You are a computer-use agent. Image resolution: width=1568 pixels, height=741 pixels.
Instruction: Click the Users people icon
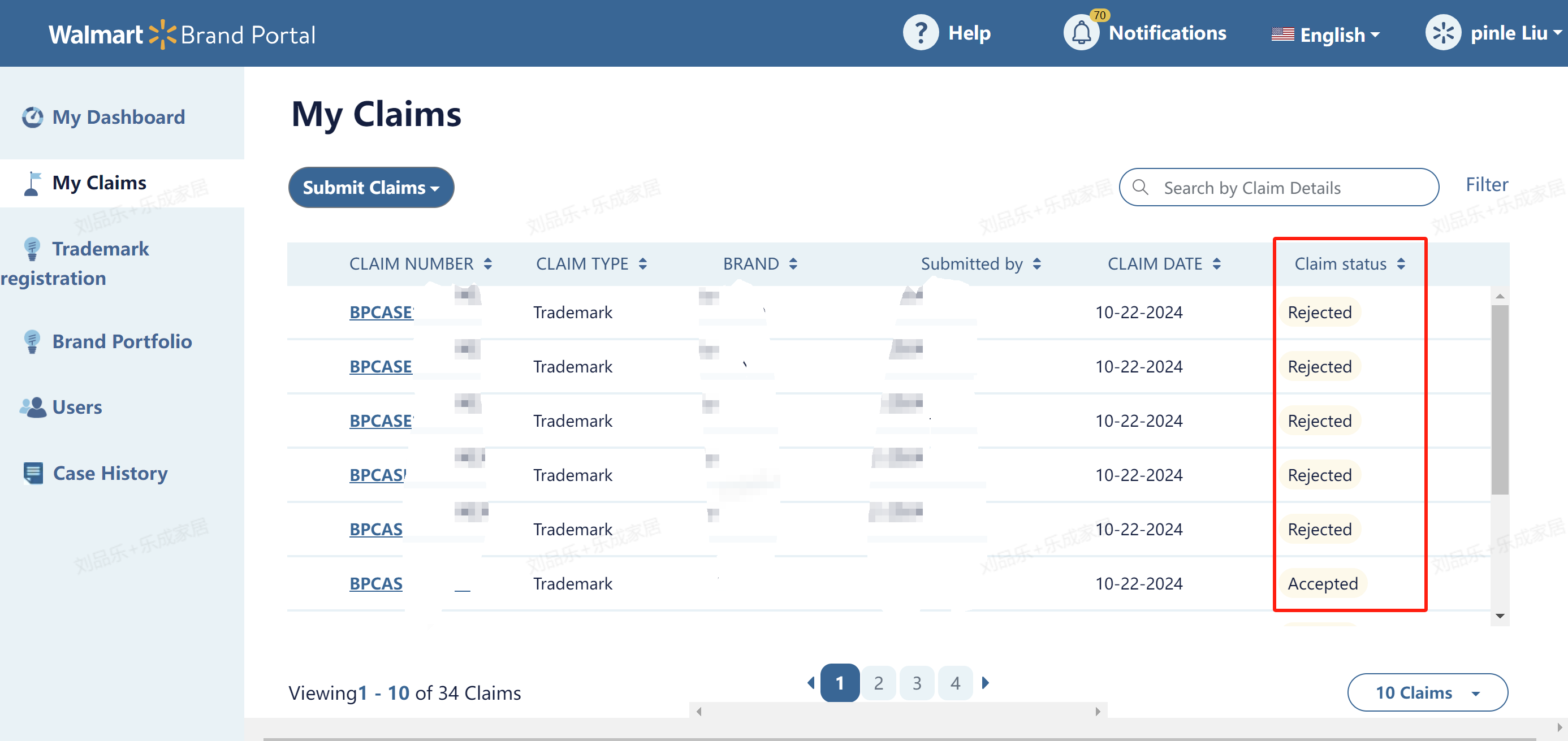[33, 407]
